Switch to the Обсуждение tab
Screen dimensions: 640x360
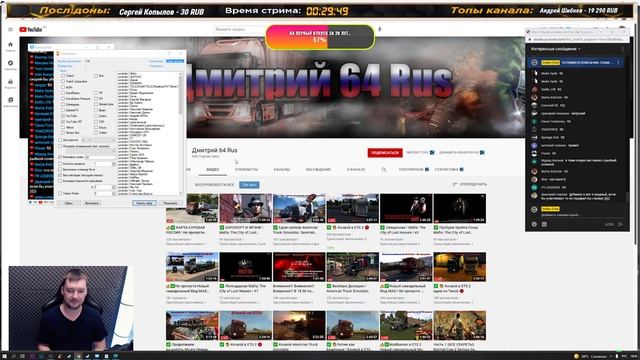[x=318, y=169]
